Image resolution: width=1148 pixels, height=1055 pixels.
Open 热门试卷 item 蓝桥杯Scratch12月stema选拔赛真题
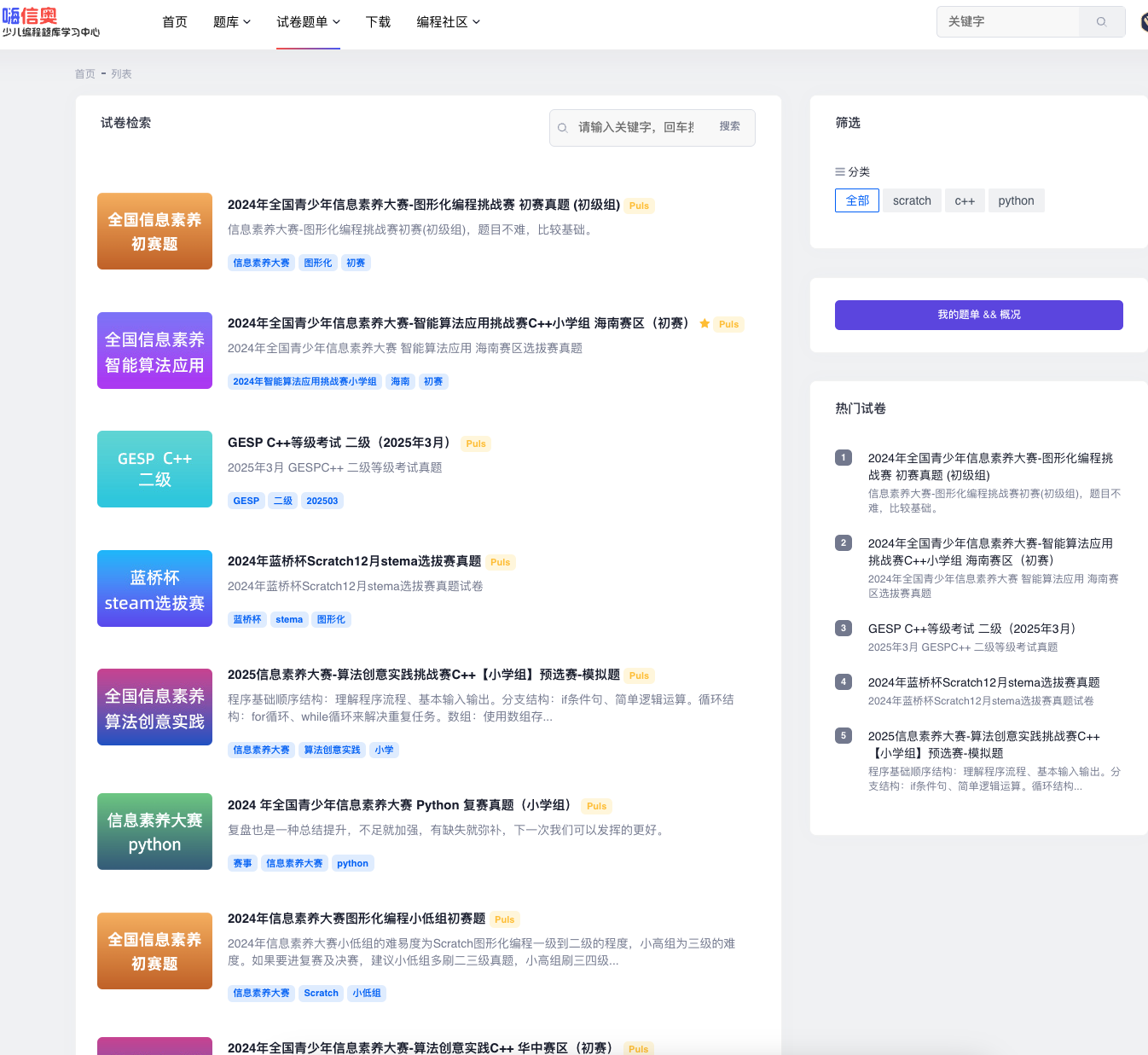983,682
